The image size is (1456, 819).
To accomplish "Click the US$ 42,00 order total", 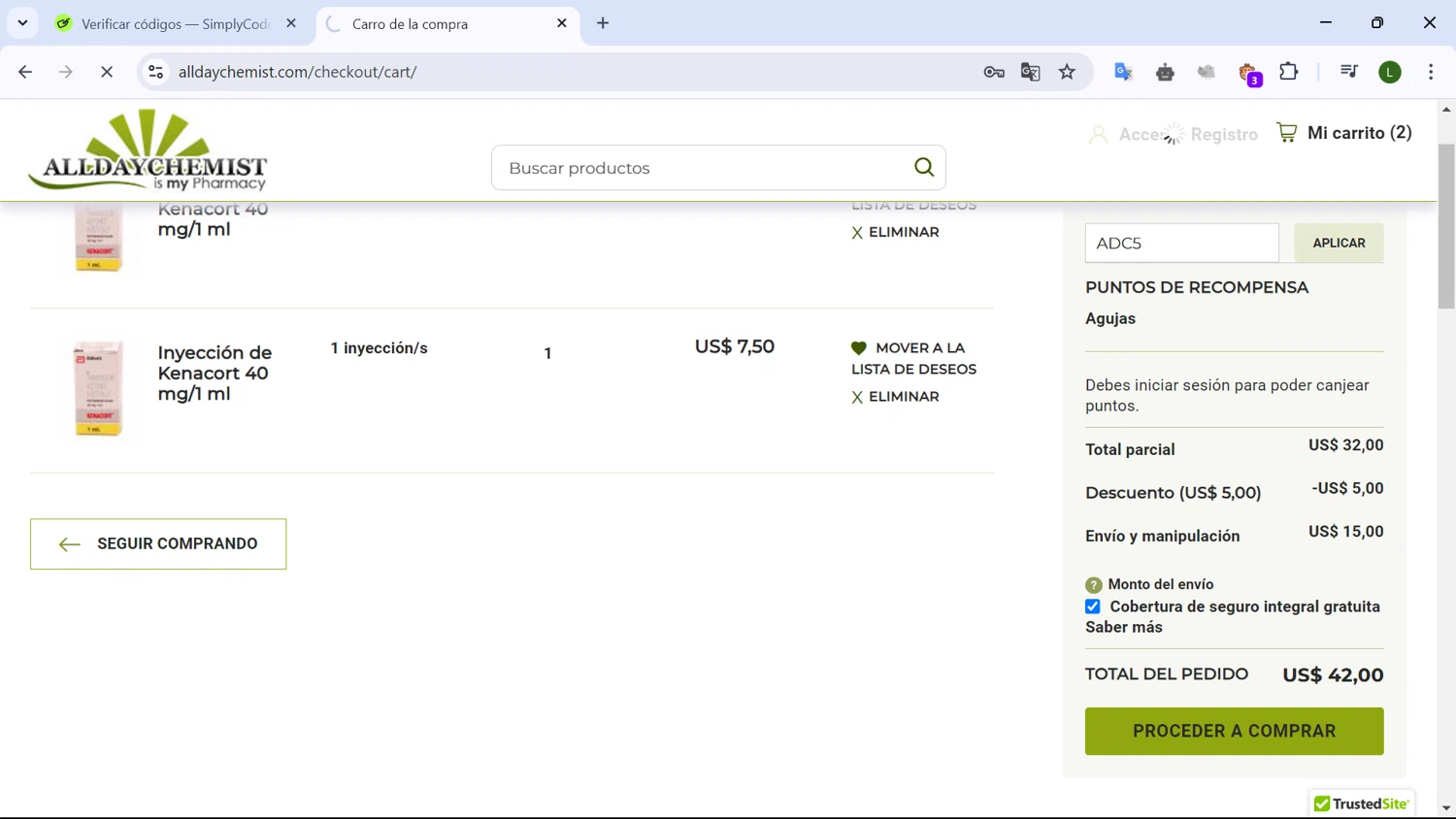I will point(1333,675).
